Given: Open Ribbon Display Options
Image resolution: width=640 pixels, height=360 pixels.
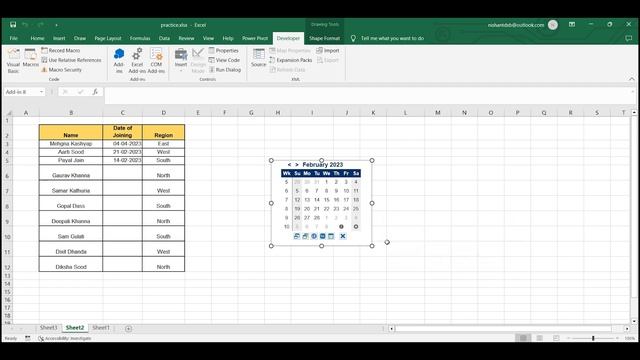Looking at the screenshot, I should (x=572, y=24).
